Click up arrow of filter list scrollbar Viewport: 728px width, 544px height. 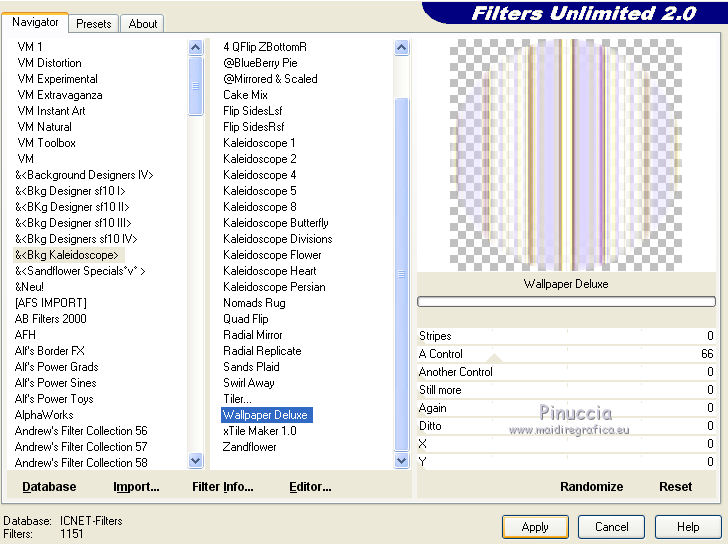[x=402, y=47]
